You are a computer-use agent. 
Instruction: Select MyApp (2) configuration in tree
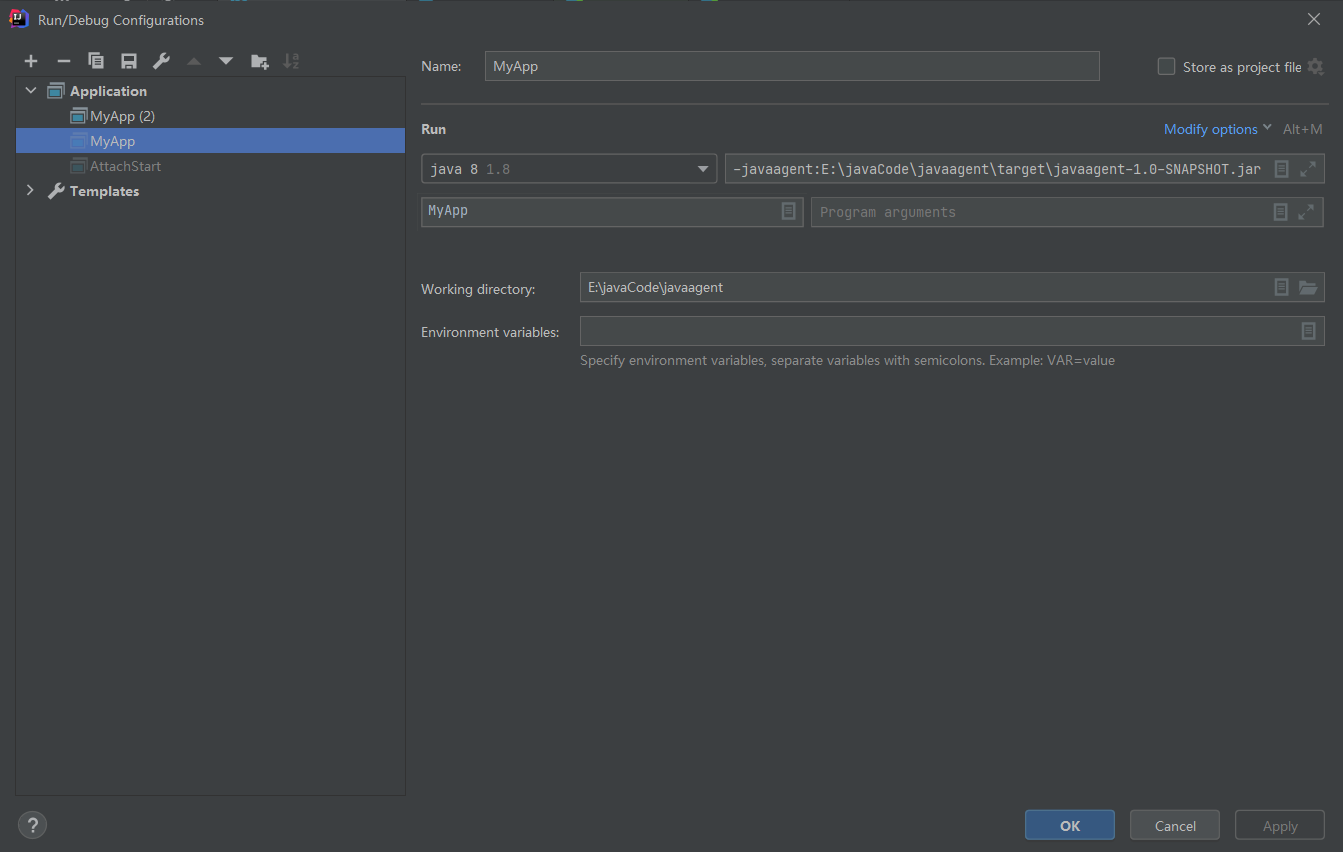point(122,116)
